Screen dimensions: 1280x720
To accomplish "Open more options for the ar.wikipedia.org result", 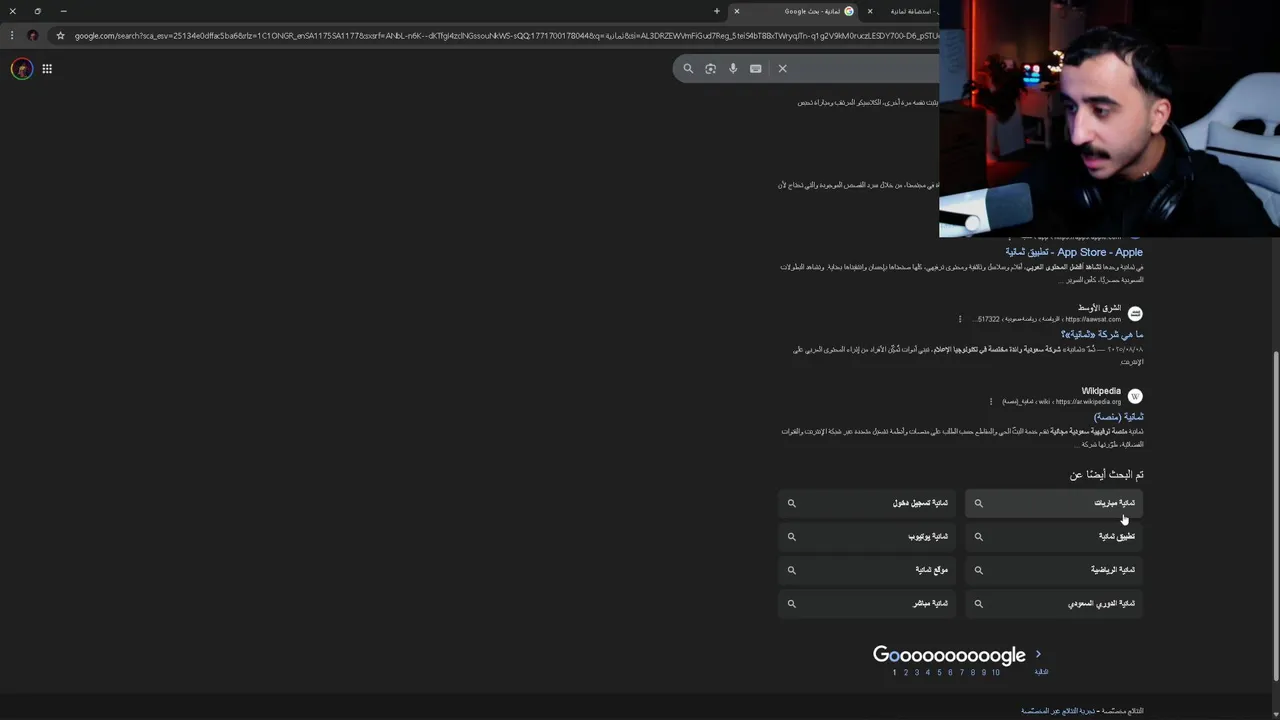I will click(991, 401).
